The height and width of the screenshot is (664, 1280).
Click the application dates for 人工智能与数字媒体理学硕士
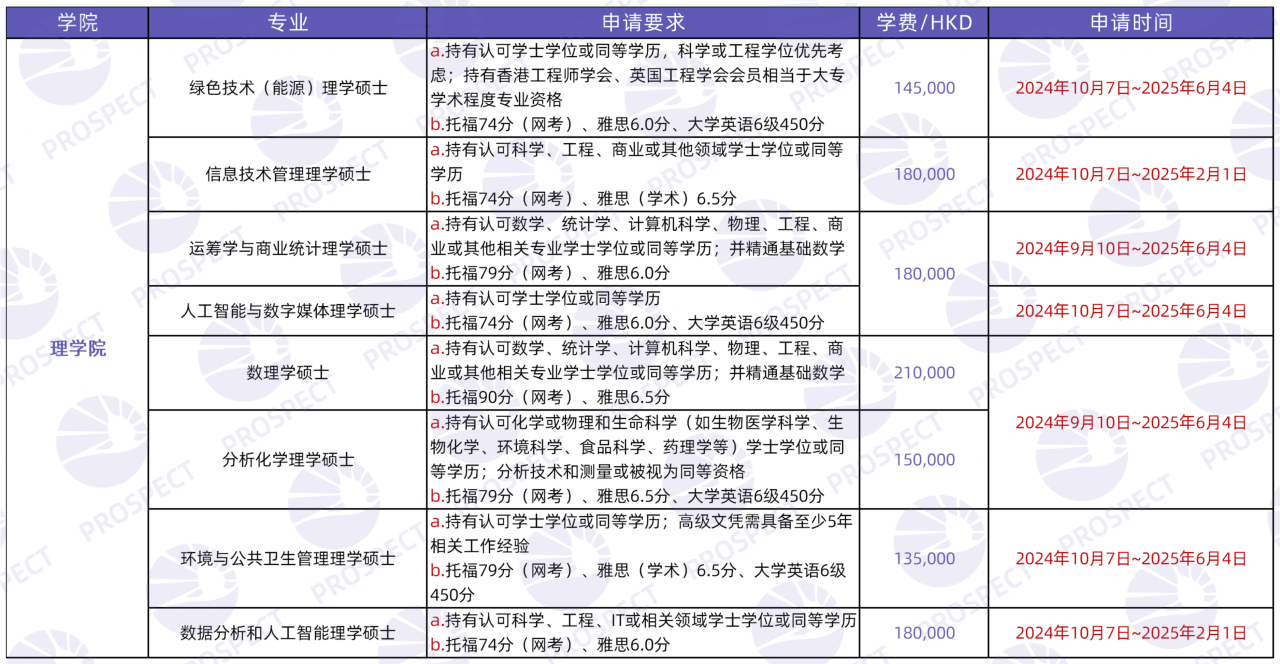coord(1131,310)
